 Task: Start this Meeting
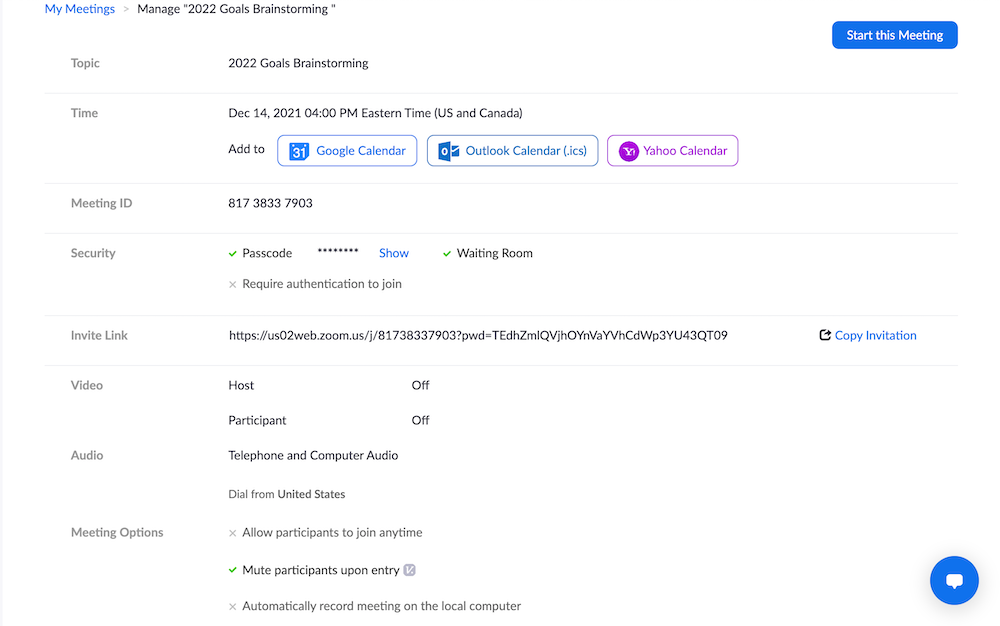point(894,35)
